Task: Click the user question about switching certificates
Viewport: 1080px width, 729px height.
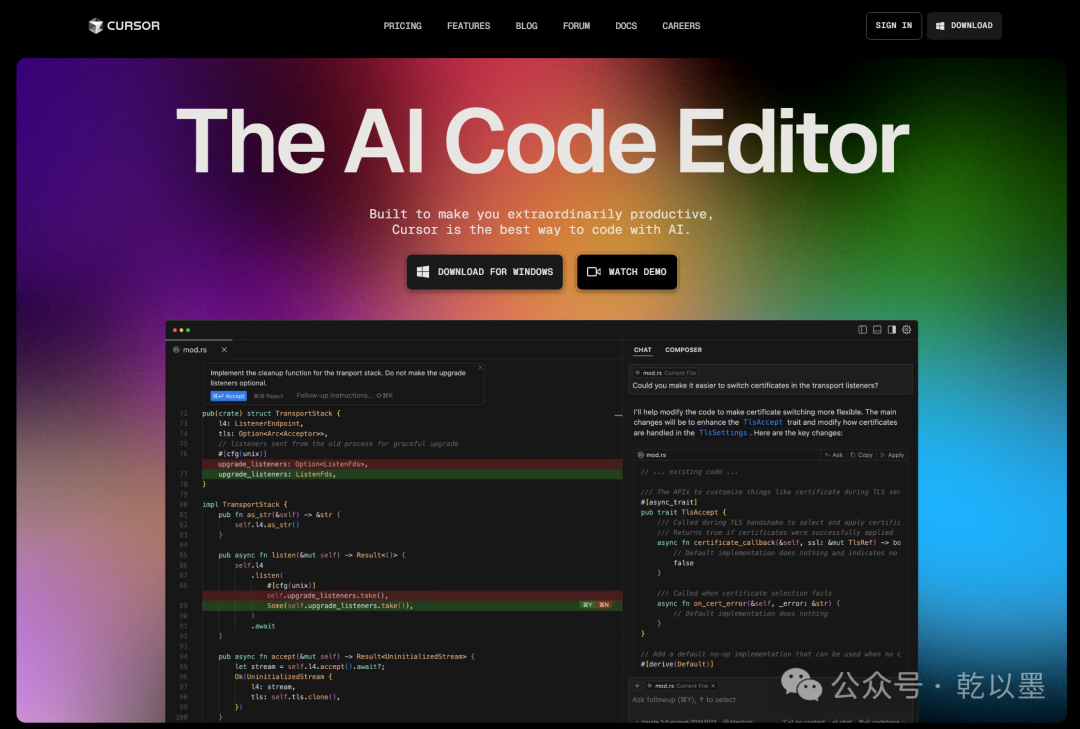Action: tap(755, 385)
